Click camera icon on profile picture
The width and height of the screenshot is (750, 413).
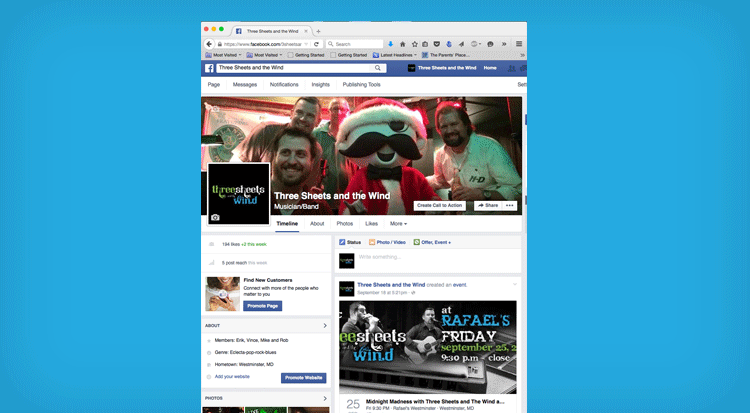tap(215, 217)
